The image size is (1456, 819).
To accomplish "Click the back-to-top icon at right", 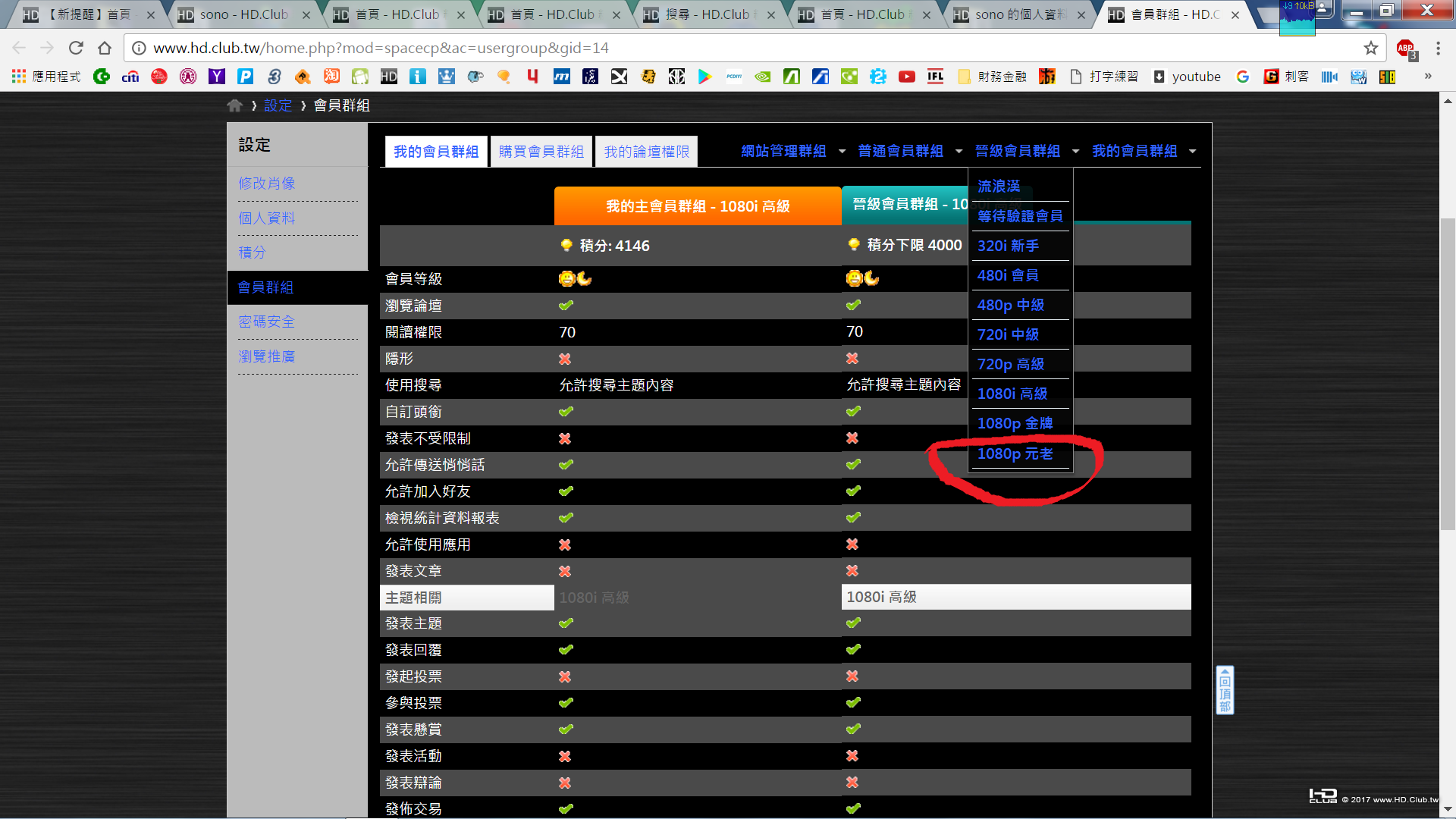I will click(1225, 690).
